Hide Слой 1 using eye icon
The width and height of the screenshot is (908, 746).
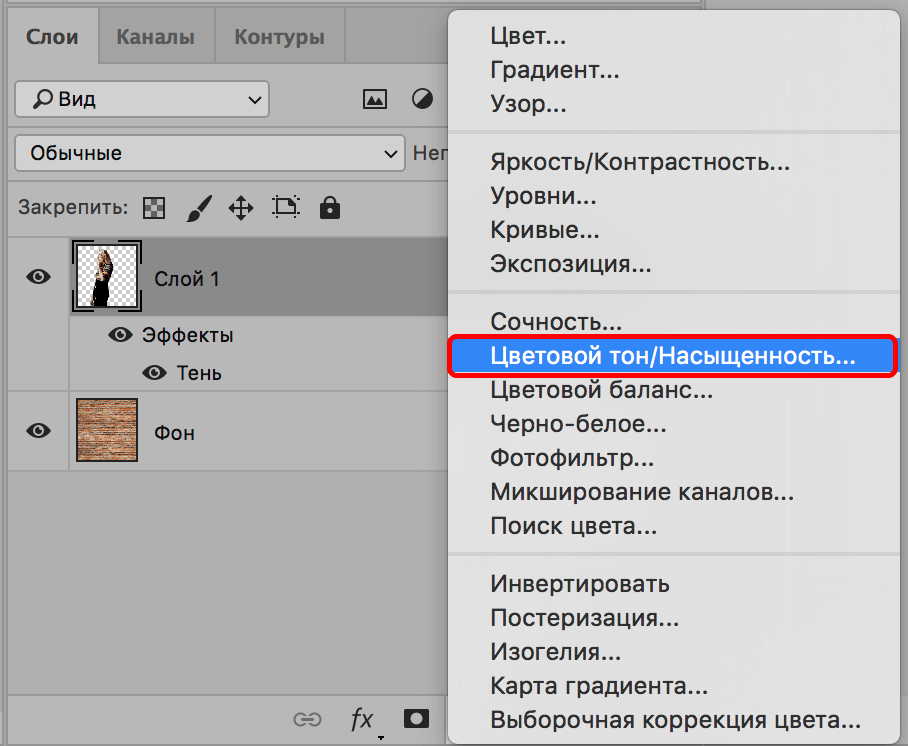click(x=38, y=277)
